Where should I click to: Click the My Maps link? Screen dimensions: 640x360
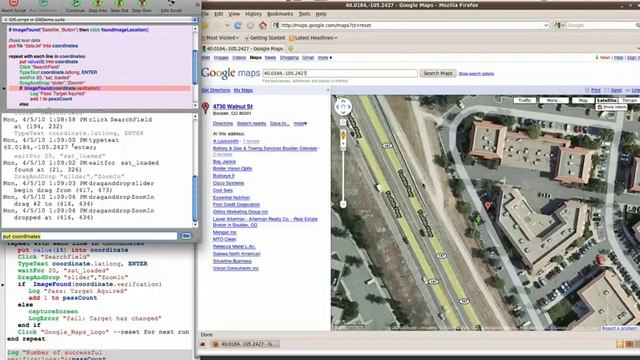coord(243,90)
